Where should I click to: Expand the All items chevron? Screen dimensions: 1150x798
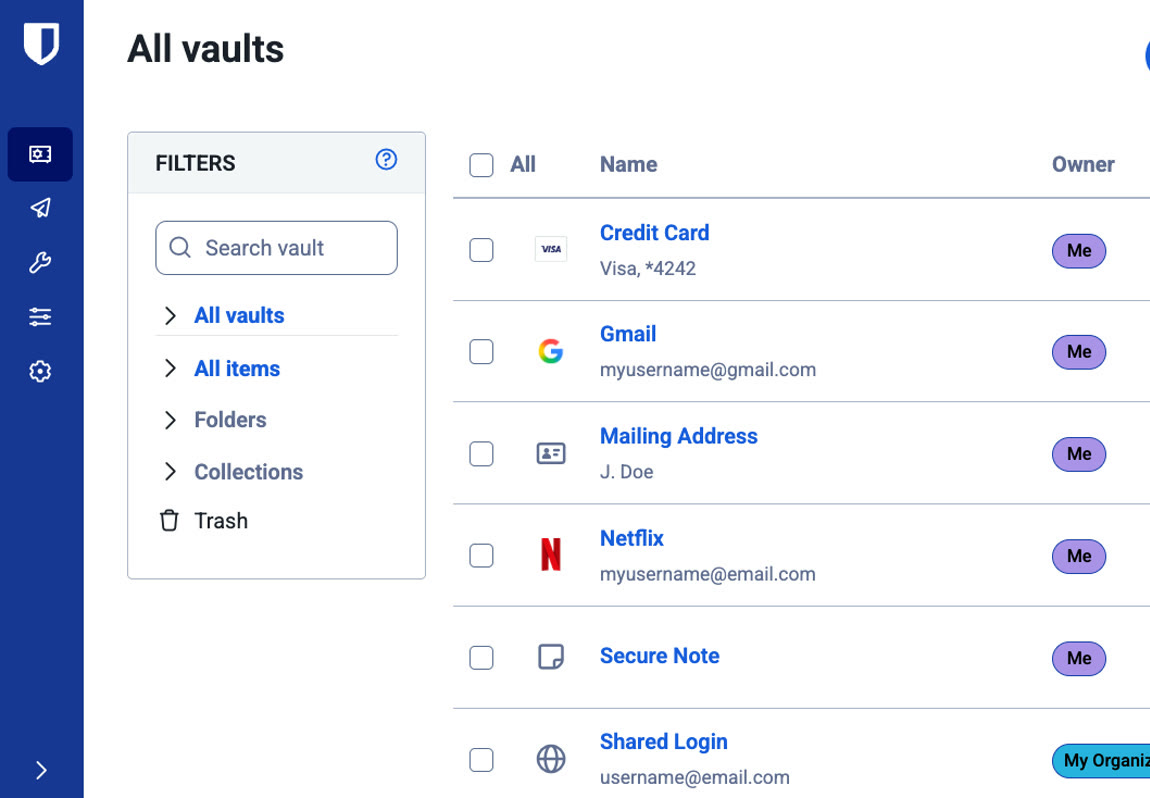[x=170, y=368]
